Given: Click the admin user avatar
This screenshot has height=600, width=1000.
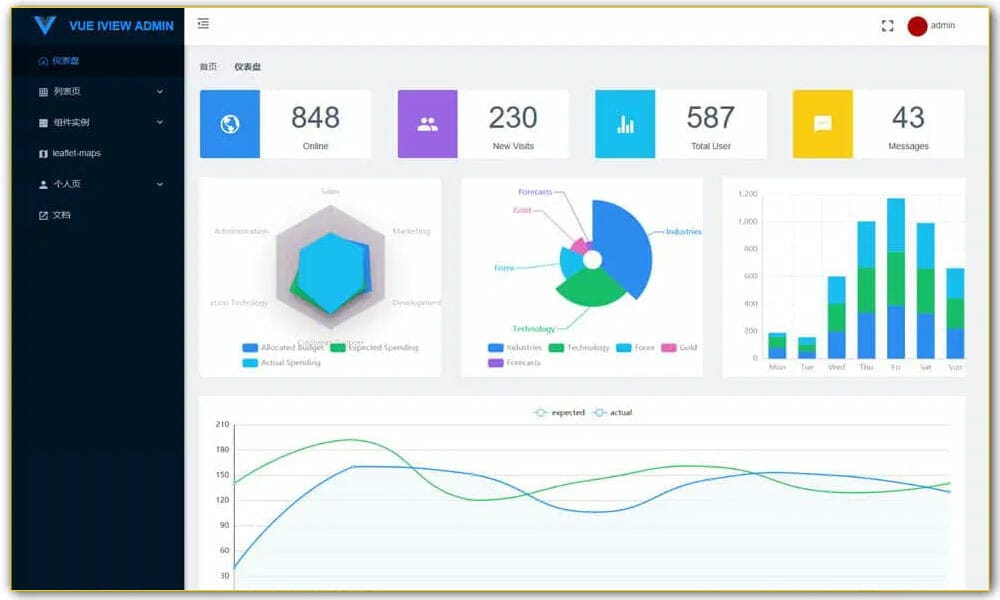Looking at the screenshot, I should [x=918, y=26].
